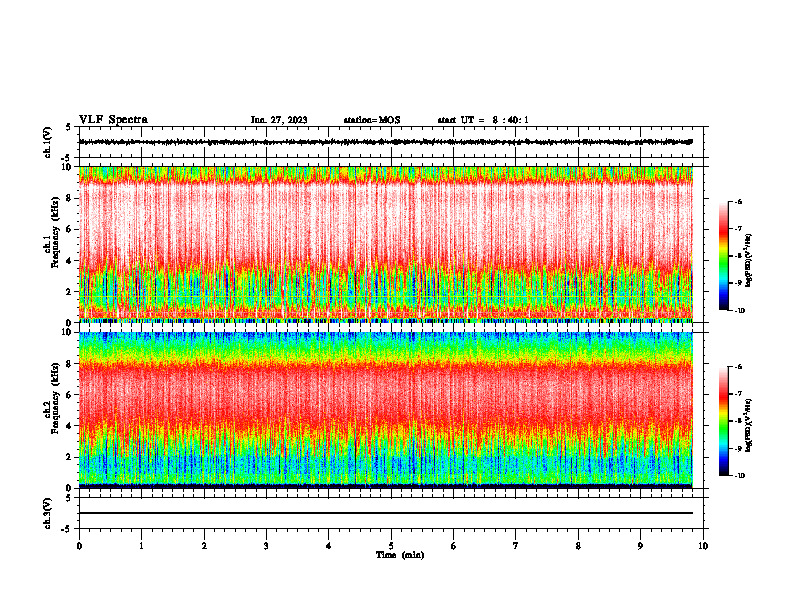Image resolution: width=792 pixels, height=612 pixels.
Task: Click the "-6" label on ch.1 color bar
Action: point(738,202)
